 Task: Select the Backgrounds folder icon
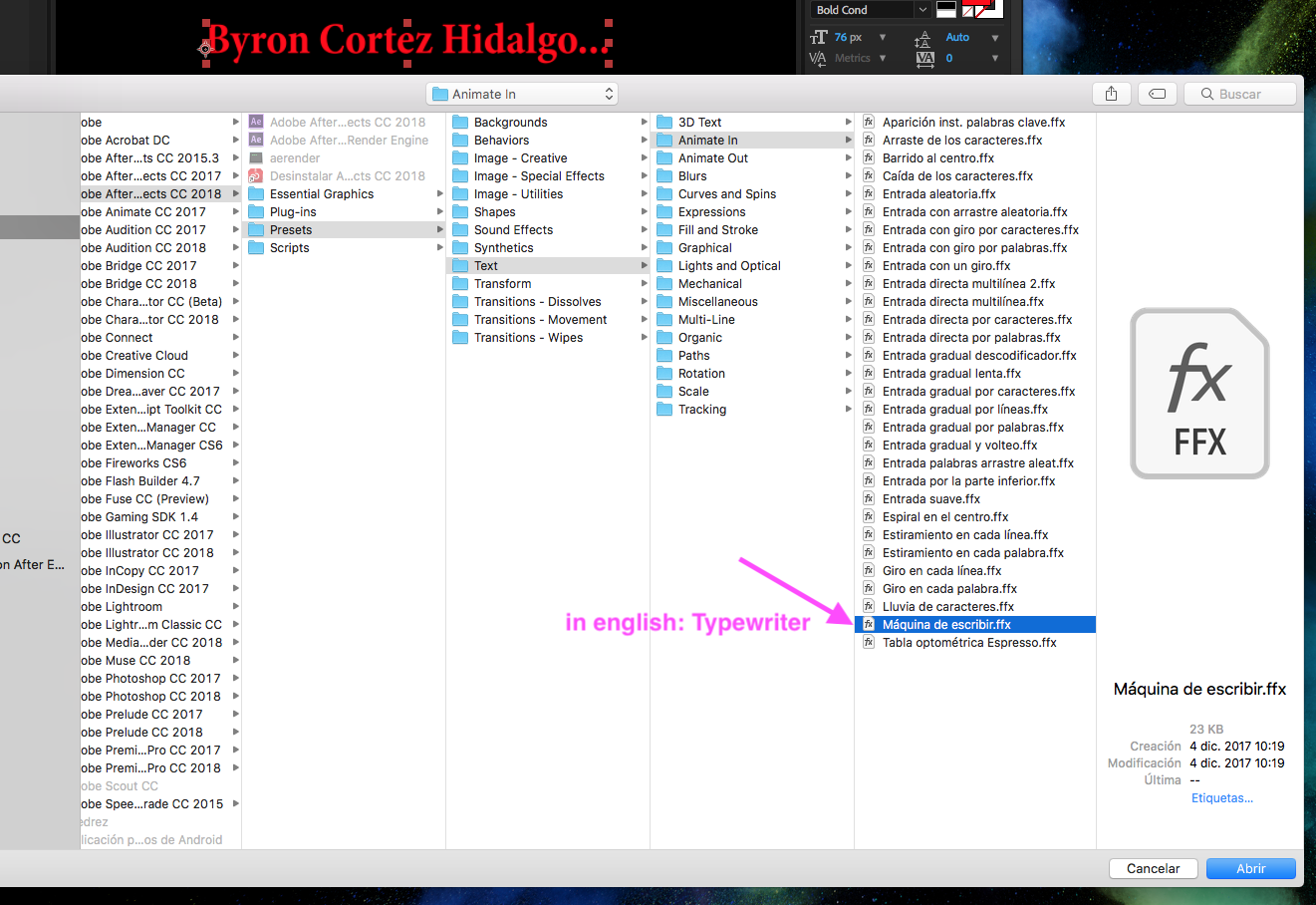point(460,123)
